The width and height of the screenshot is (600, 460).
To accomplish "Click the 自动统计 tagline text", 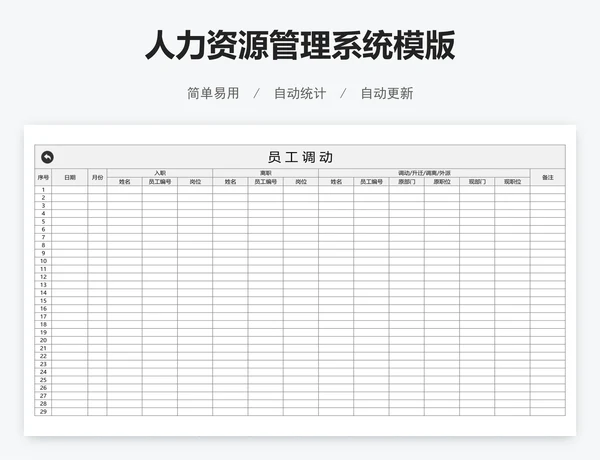I will click(300, 93).
